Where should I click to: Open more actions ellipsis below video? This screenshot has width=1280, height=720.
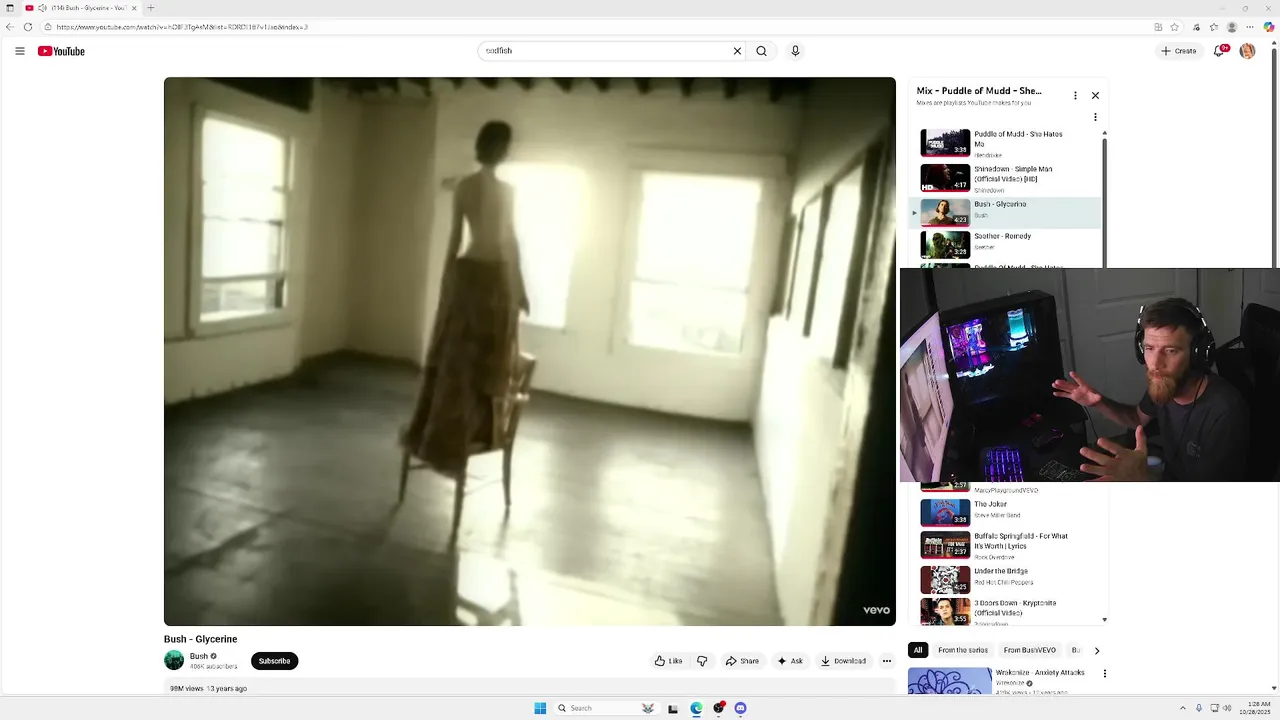886,661
